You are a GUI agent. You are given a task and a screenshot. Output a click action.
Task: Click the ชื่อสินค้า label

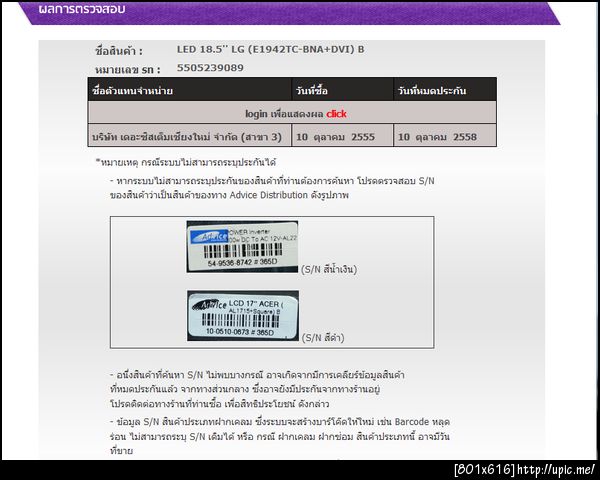click(119, 51)
